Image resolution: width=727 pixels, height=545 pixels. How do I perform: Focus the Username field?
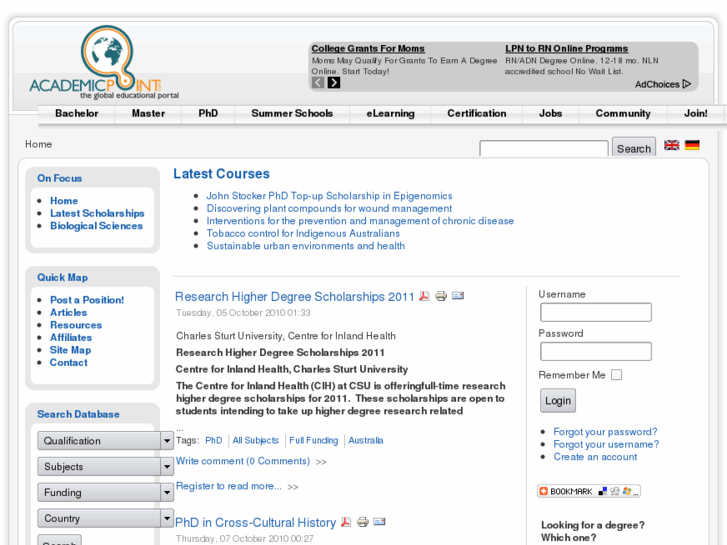point(596,312)
